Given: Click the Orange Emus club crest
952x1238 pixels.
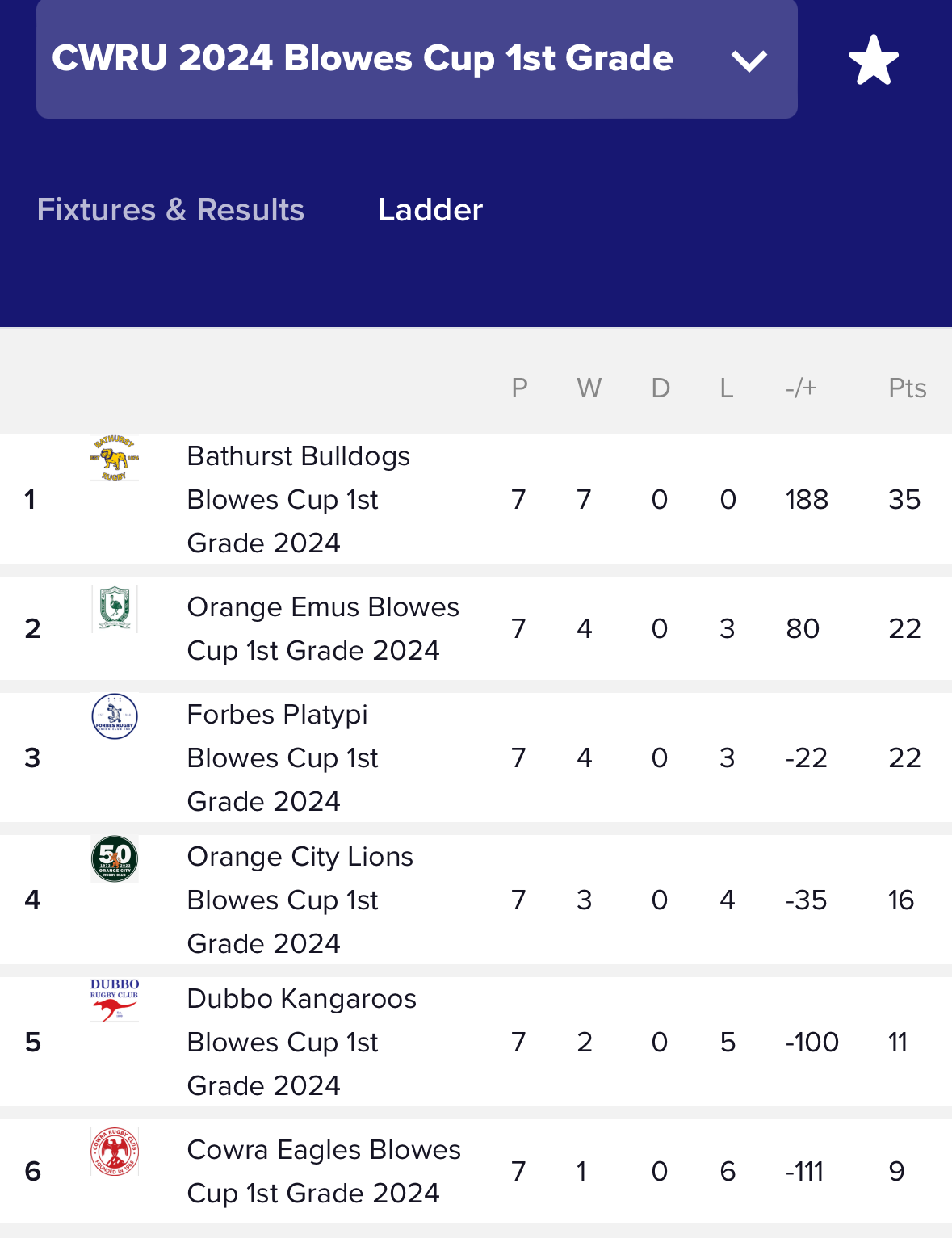Looking at the screenshot, I should tap(115, 608).
